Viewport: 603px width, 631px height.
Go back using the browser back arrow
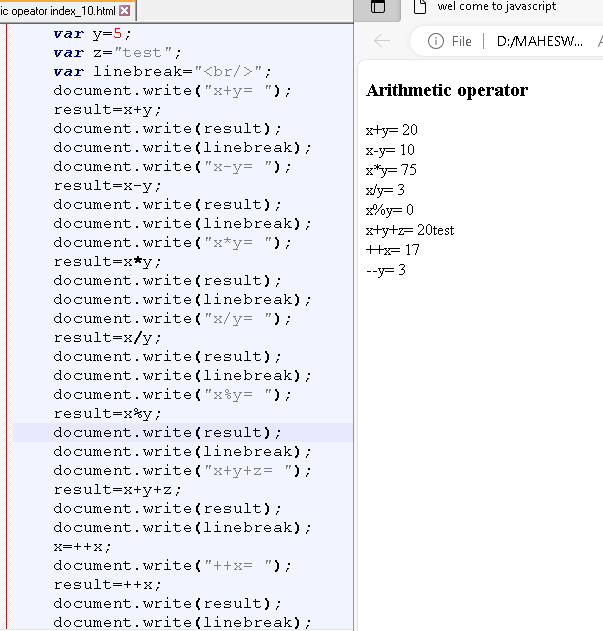[x=381, y=41]
